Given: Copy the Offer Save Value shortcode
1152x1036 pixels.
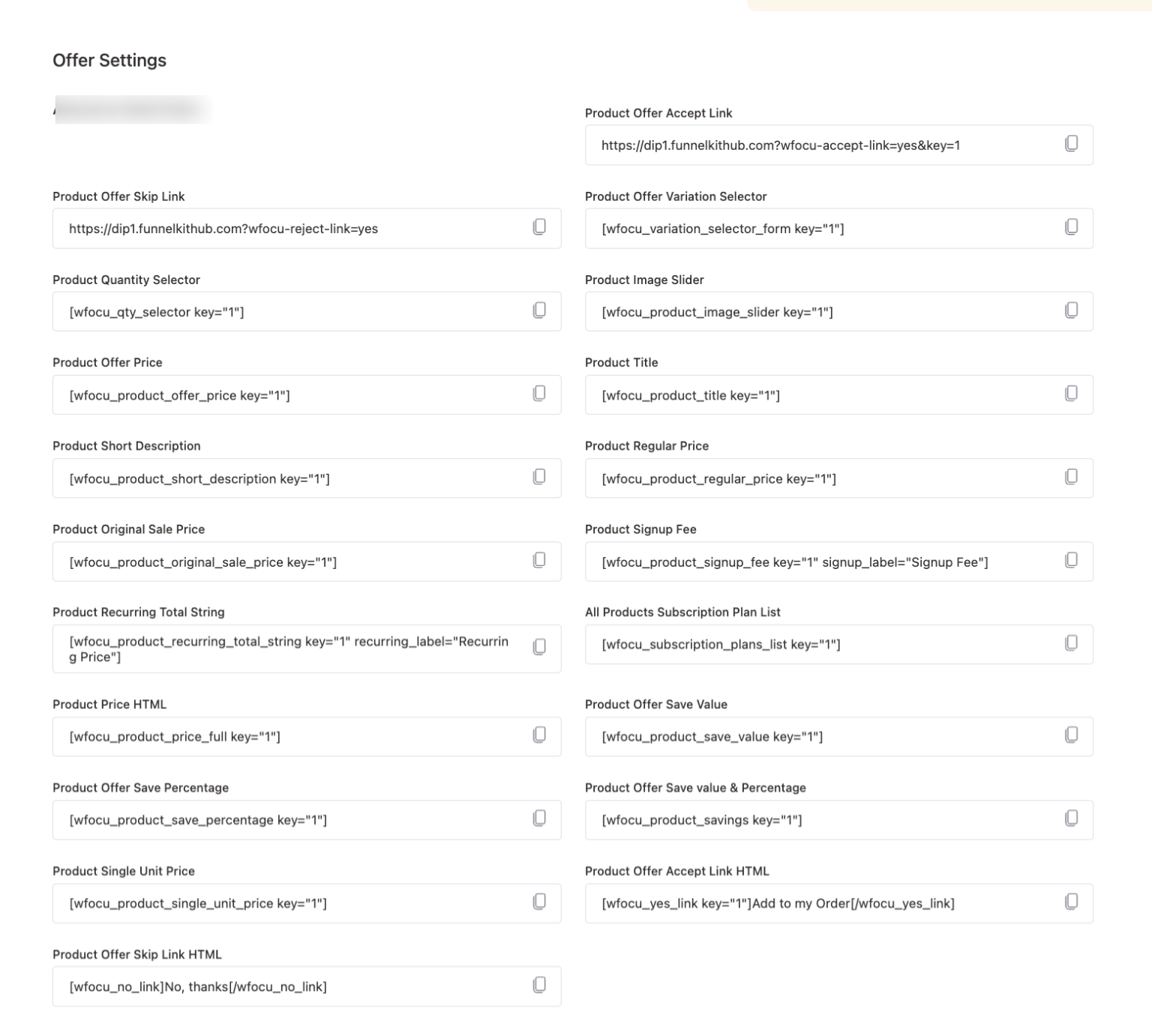Looking at the screenshot, I should [1071, 735].
